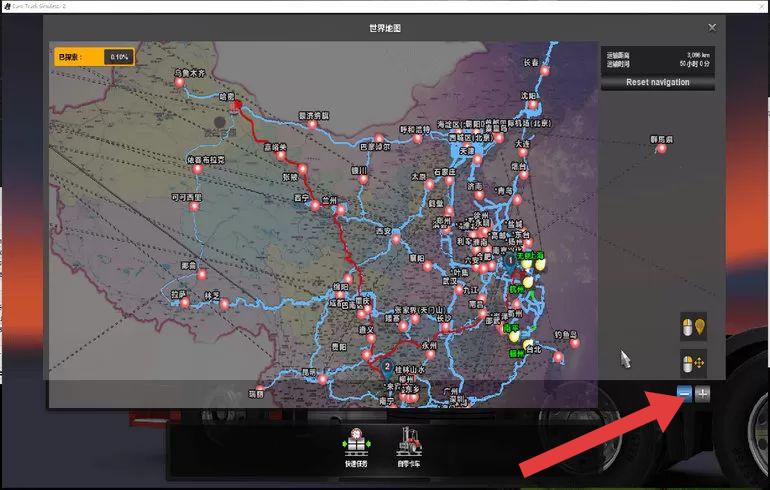Screen dimensions: 770x490
Task: Select the 昆明 city marker
Action: pos(323,379)
